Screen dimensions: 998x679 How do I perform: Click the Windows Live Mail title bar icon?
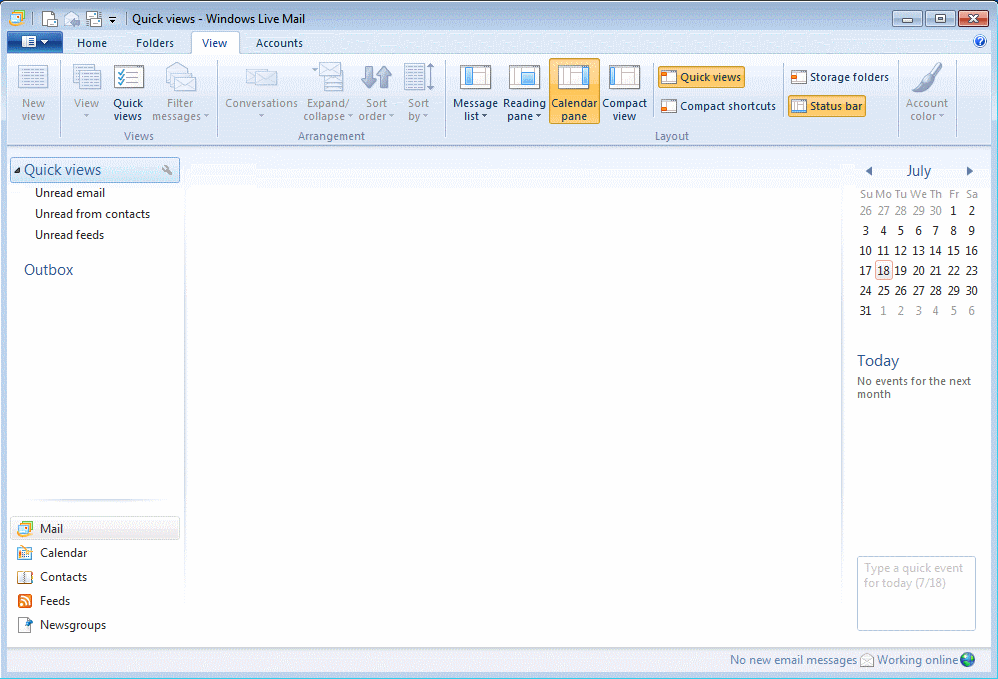(17, 18)
